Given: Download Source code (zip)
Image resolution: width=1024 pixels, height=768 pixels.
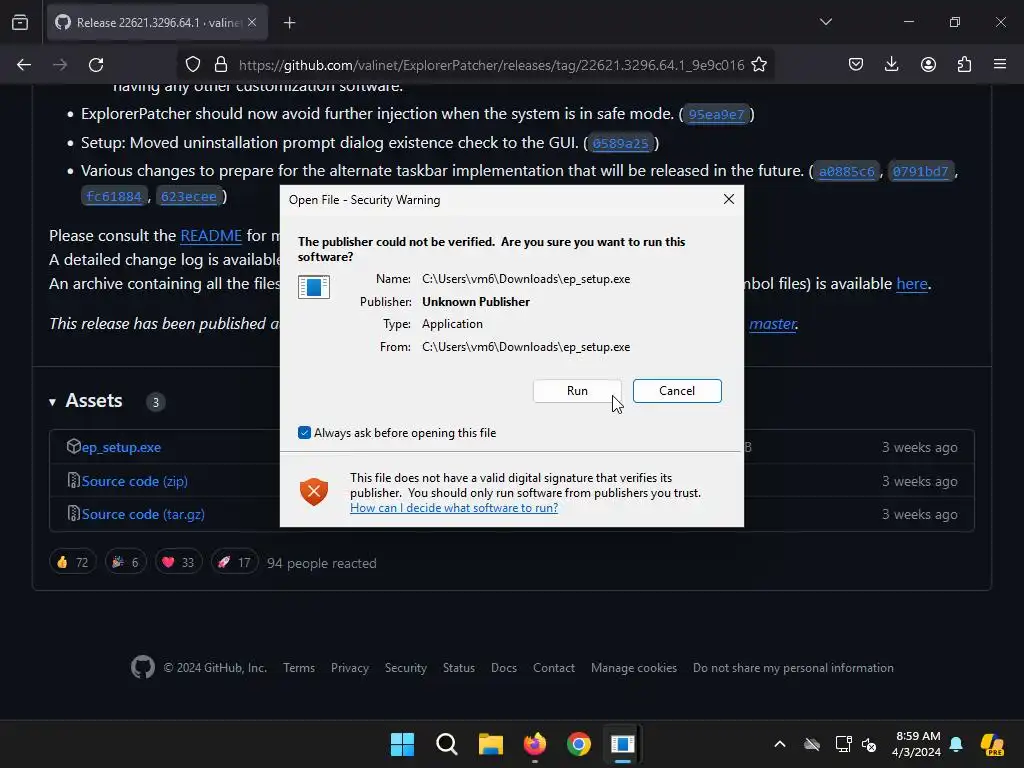Looking at the screenshot, I should click(x=134, y=481).
